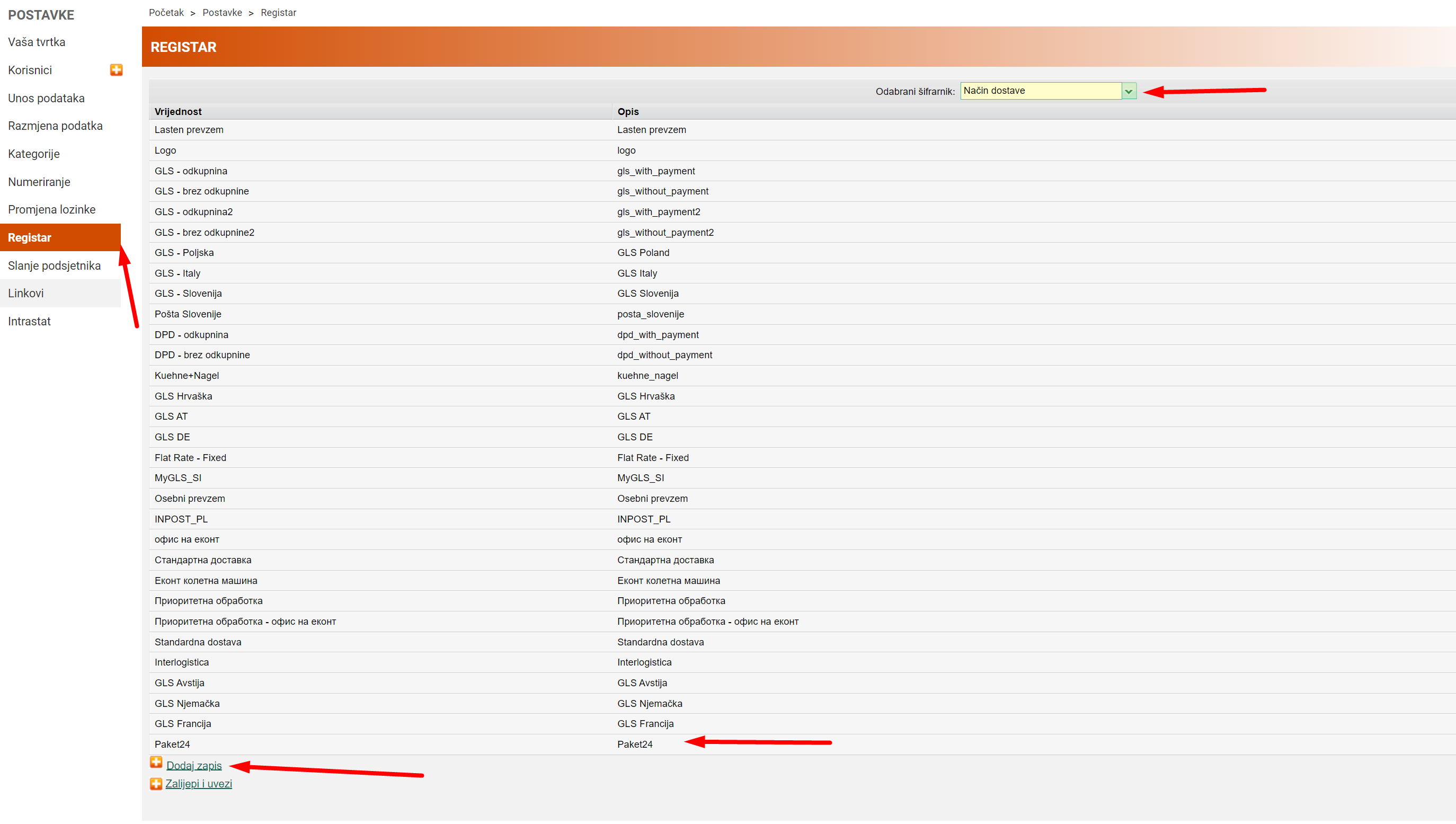This screenshot has width=1456, height=824.
Task: Click the plus icon beside Dodaj zapis
Action: click(x=156, y=763)
